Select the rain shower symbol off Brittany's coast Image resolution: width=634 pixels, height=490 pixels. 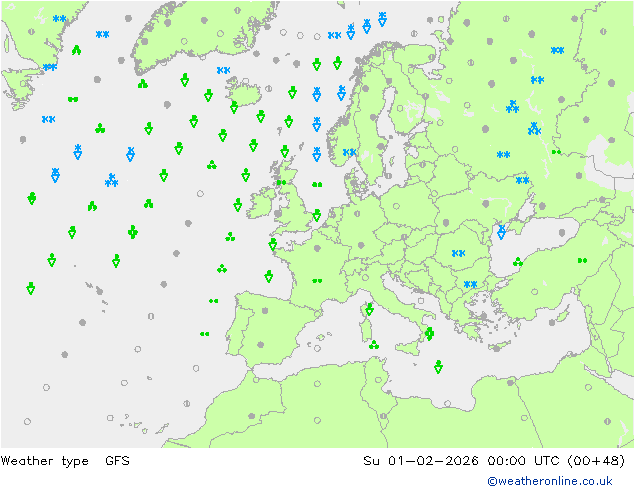click(x=273, y=244)
